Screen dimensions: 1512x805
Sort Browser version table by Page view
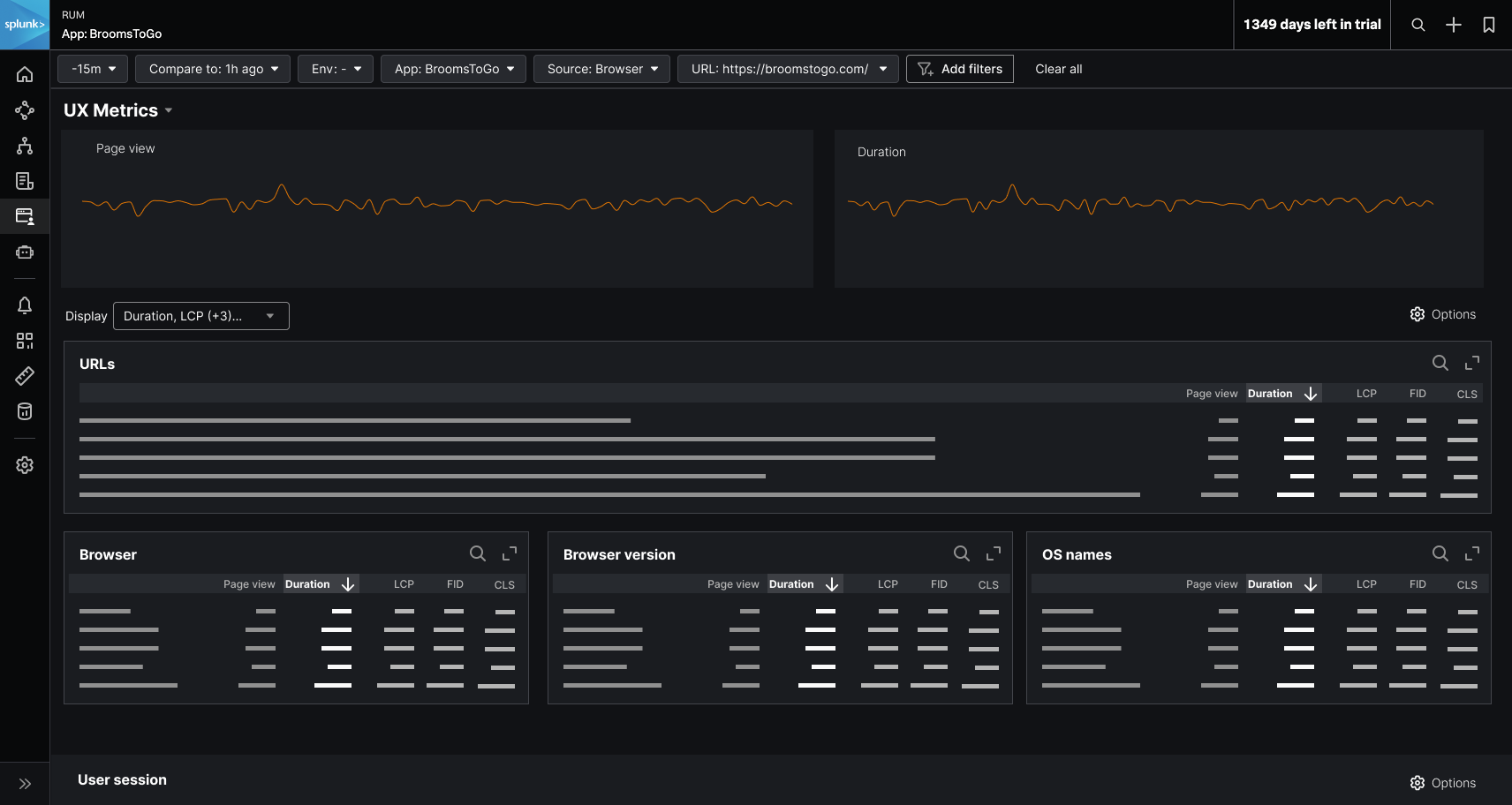[x=733, y=584]
